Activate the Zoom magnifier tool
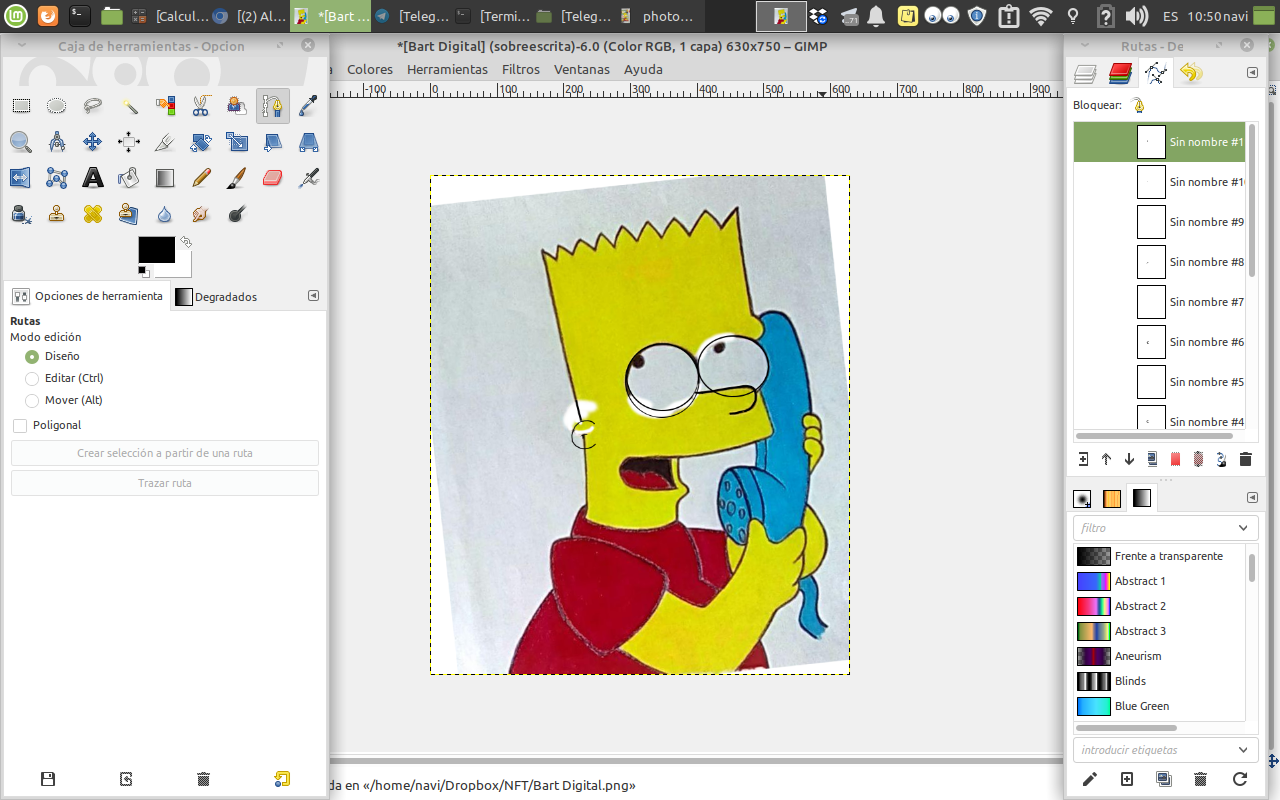This screenshot has height=800, width=1280. tap(21, 142)
